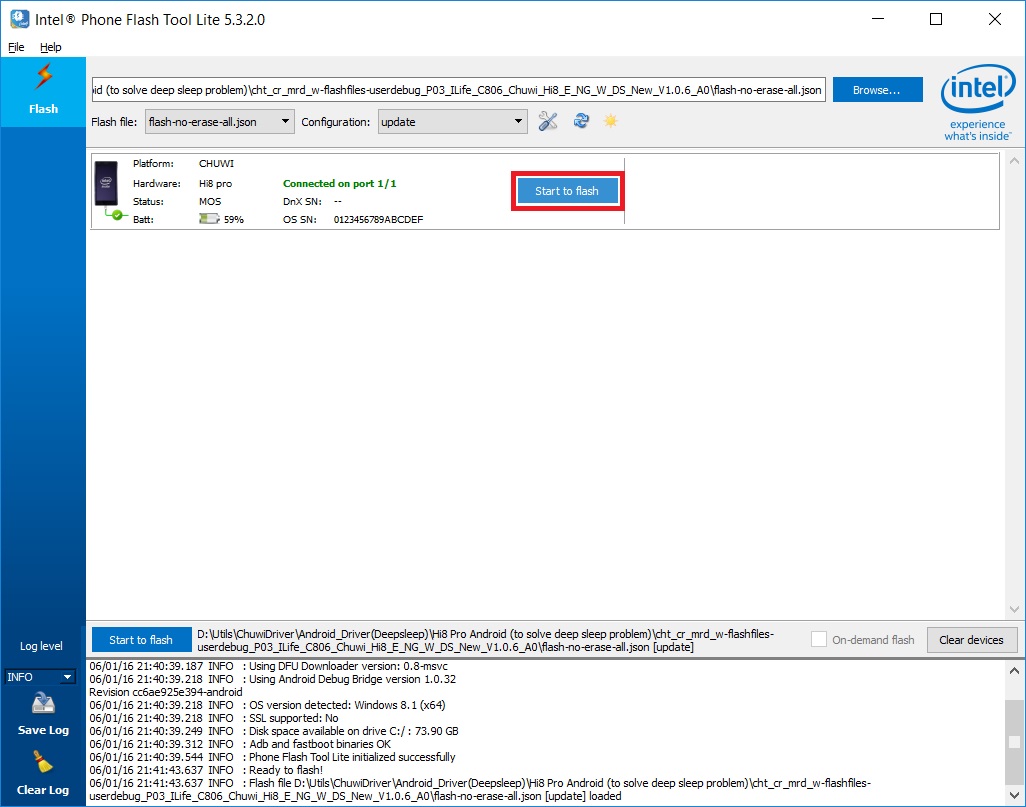This screenshot has width=1026, height=807.
Task: Click the log panel scroll up arrow
Action: tap(1014, 670)
